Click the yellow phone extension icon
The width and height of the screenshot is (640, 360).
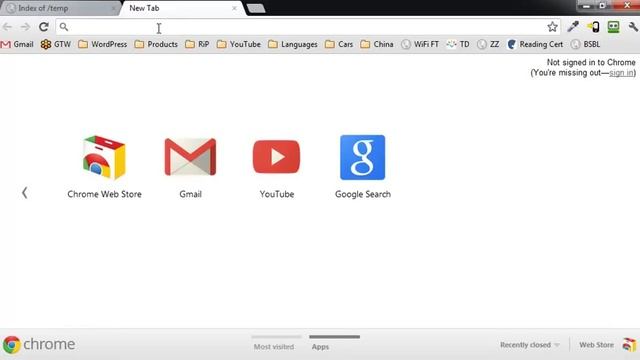593,27
